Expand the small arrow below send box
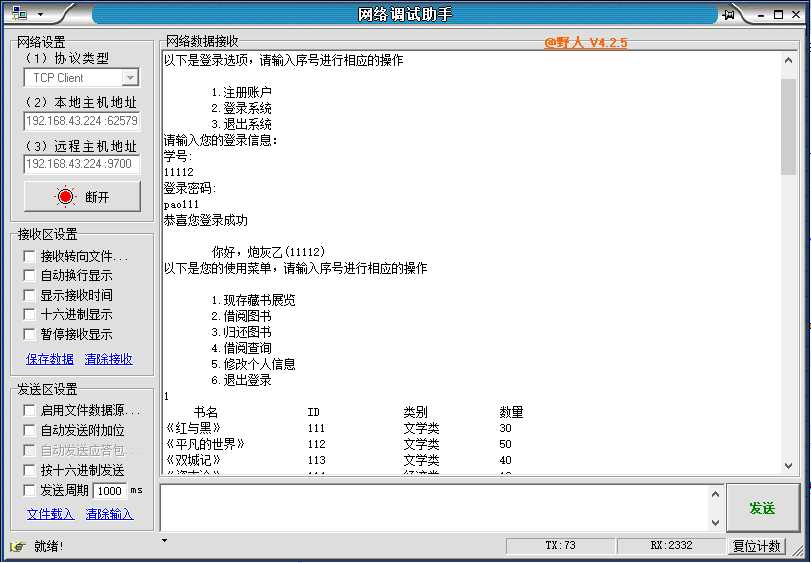811x563 pixels. coord(164,541)
